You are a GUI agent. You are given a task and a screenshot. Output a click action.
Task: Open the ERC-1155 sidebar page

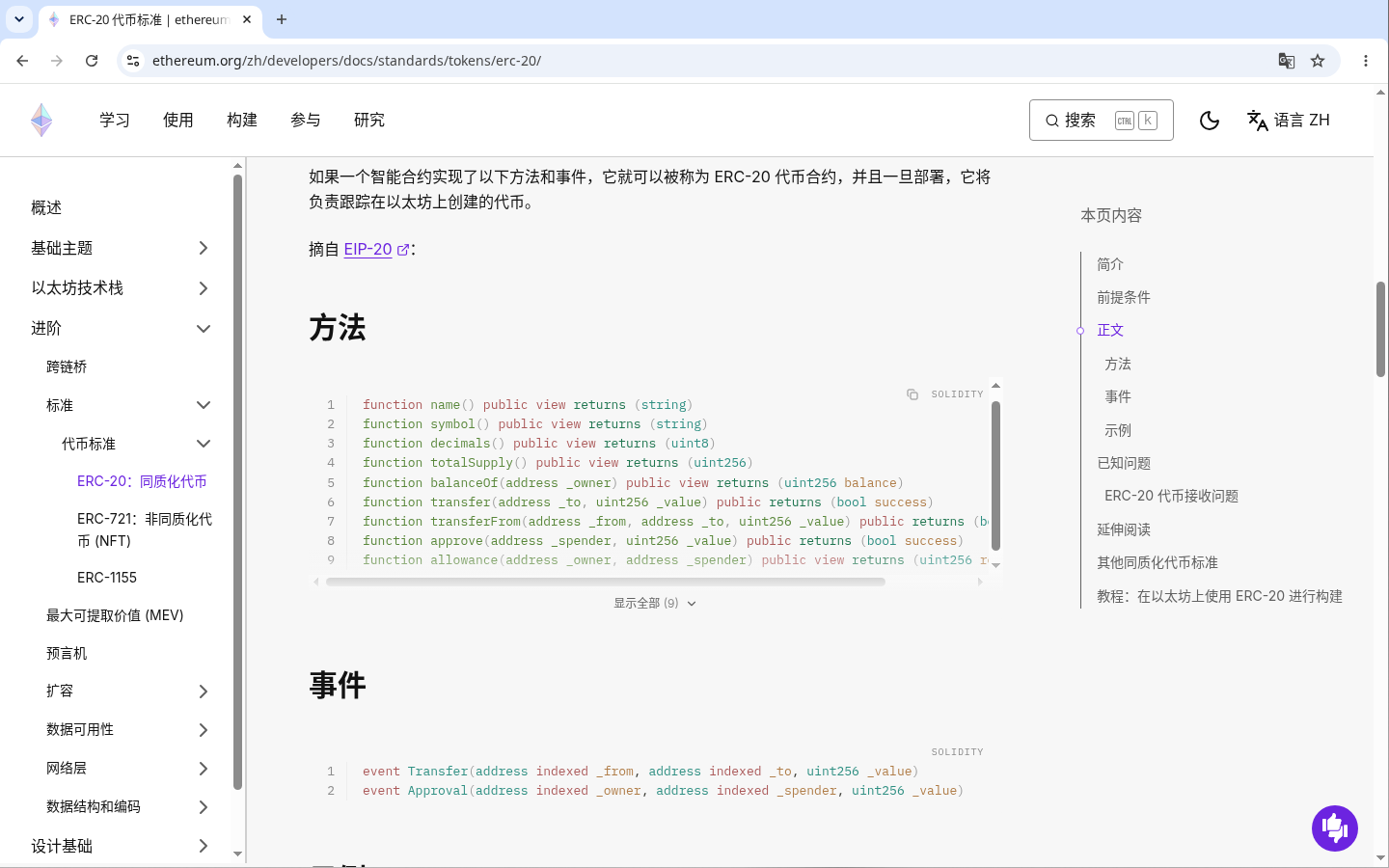pos(107,578)
